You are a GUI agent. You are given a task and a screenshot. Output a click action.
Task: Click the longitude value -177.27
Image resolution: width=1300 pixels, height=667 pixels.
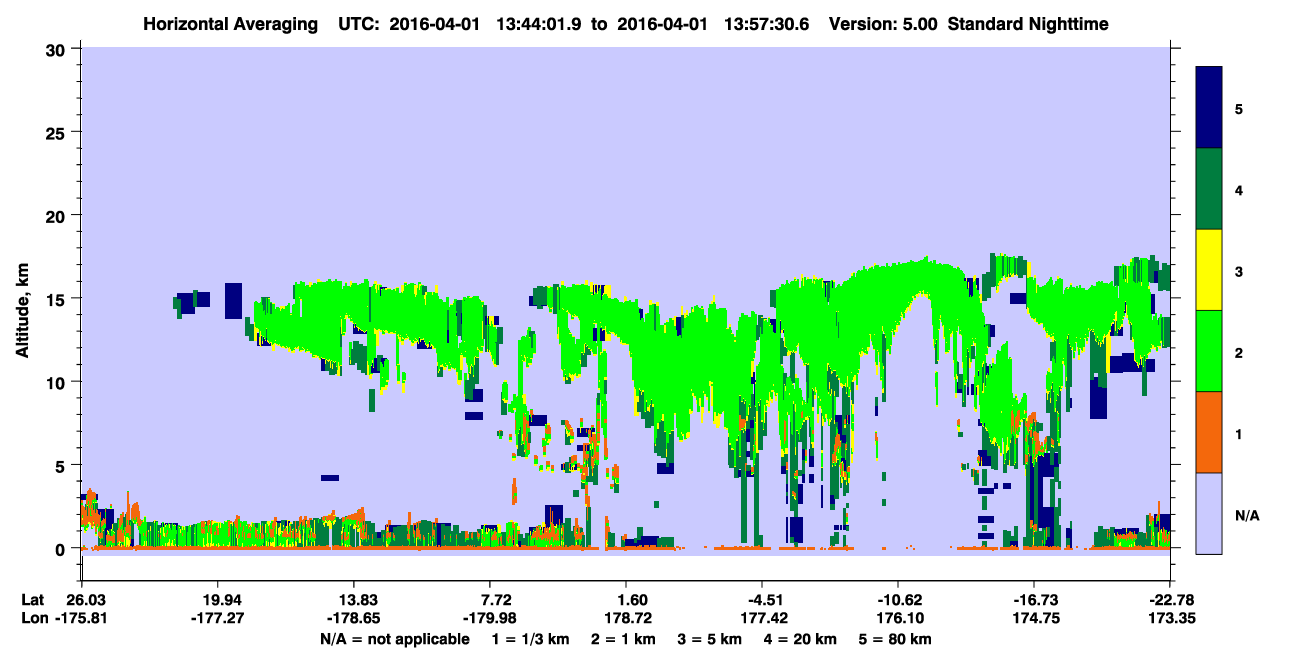[217, 618]
